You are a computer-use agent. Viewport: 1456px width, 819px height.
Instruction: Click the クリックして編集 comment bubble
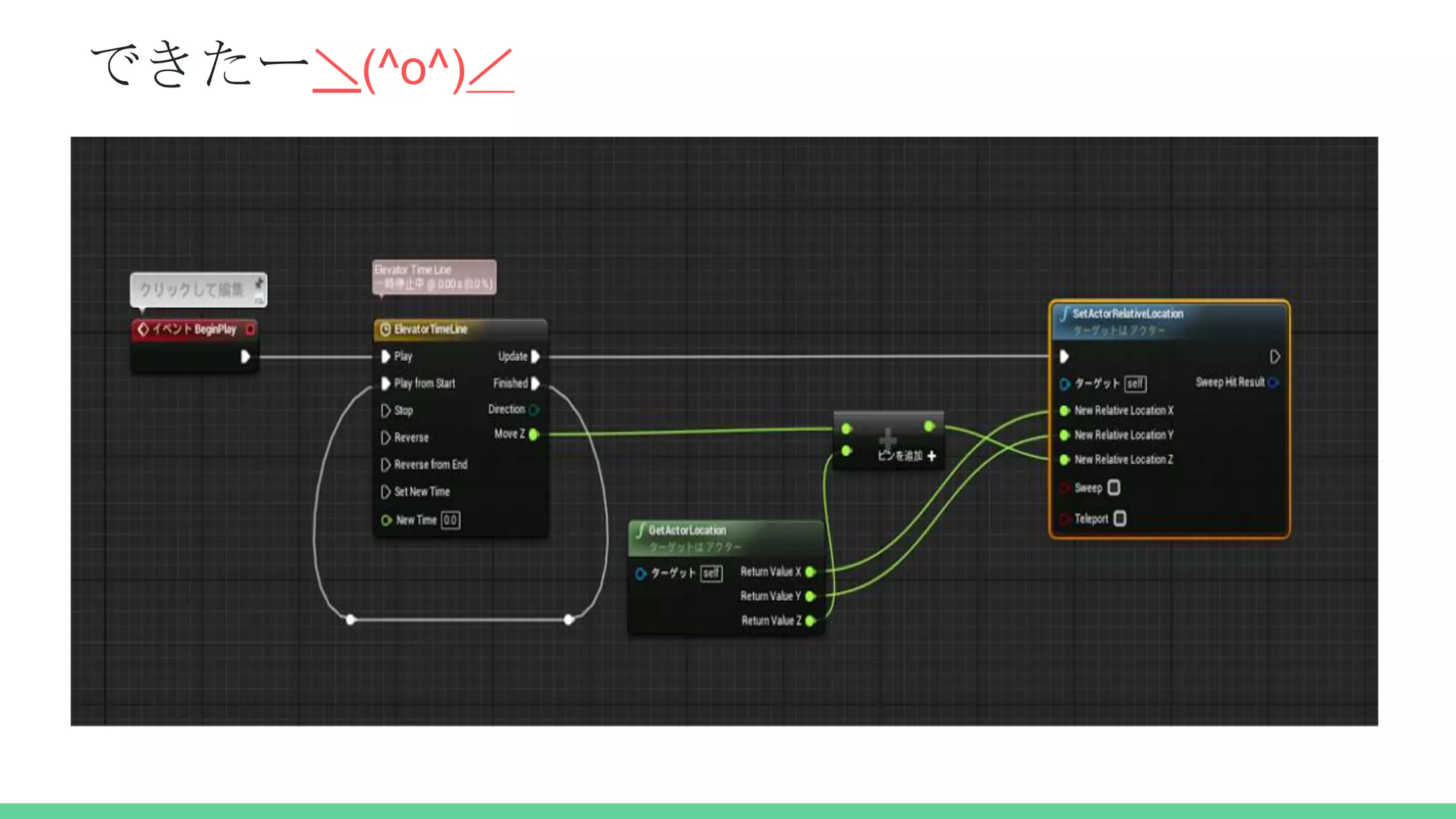[192, 289]
